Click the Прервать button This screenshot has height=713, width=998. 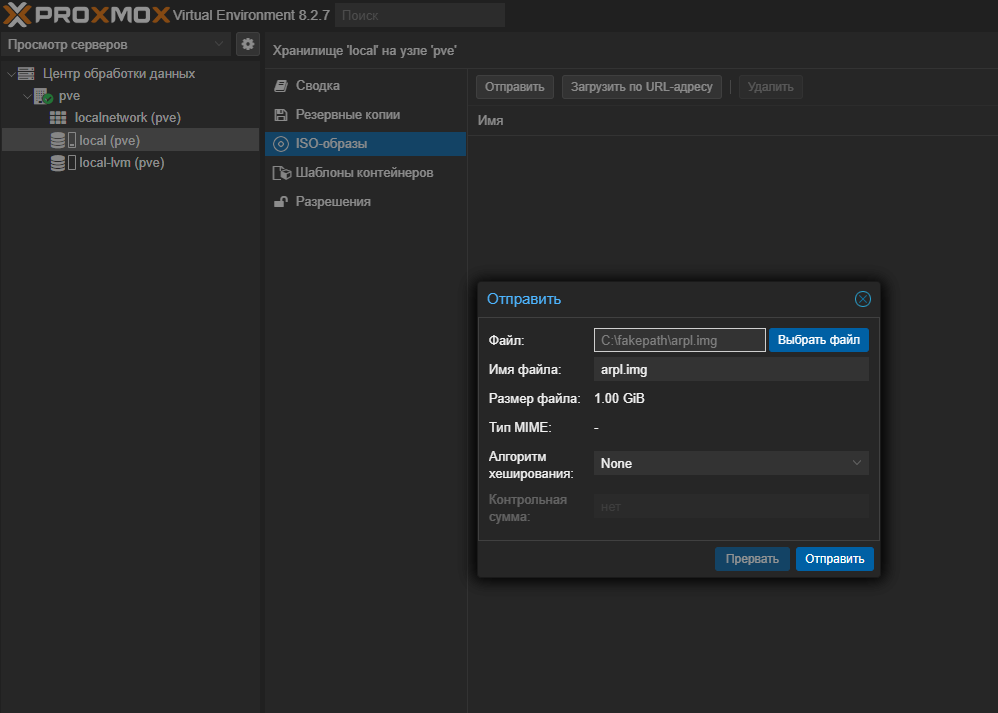pyautogui.click(x=752, y=559)
